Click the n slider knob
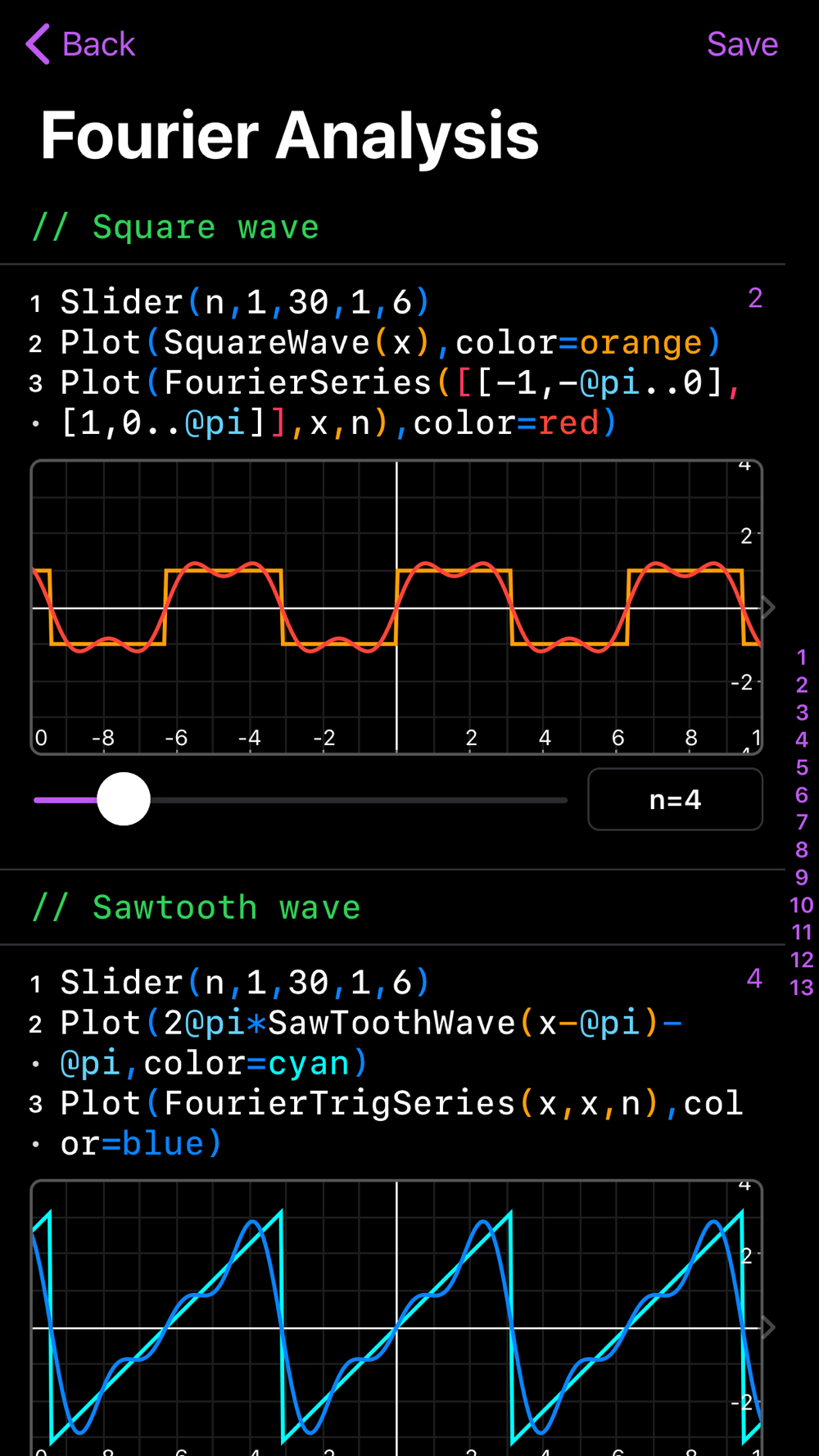819x1456 pixels. click(x=124, y=799)
